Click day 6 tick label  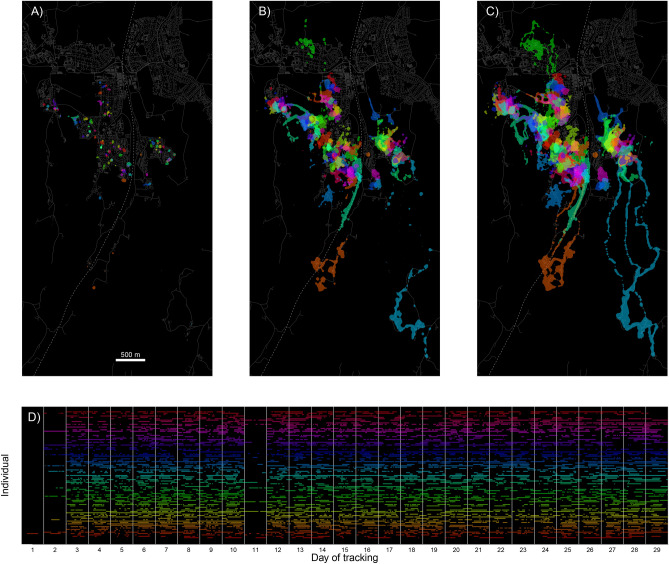click(144, 550)
